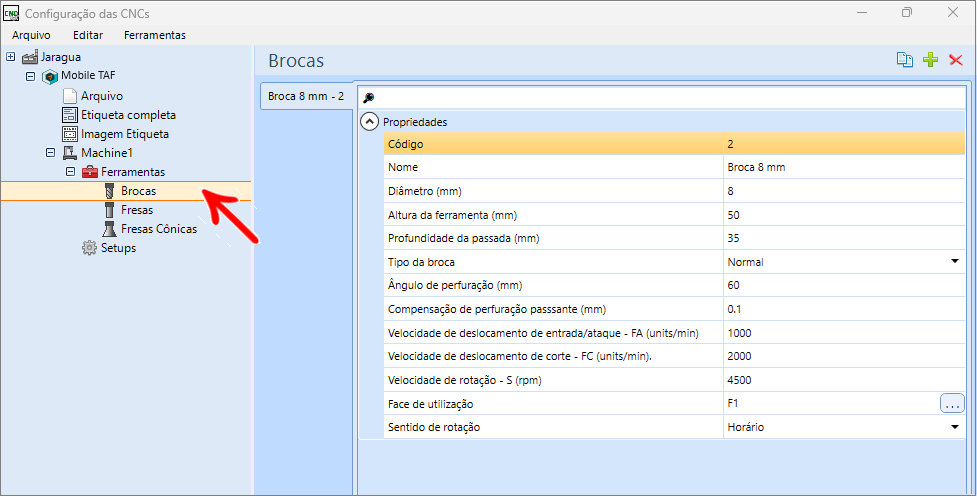Click the Altura da ferramenta (mm) label

click(452, 215)
